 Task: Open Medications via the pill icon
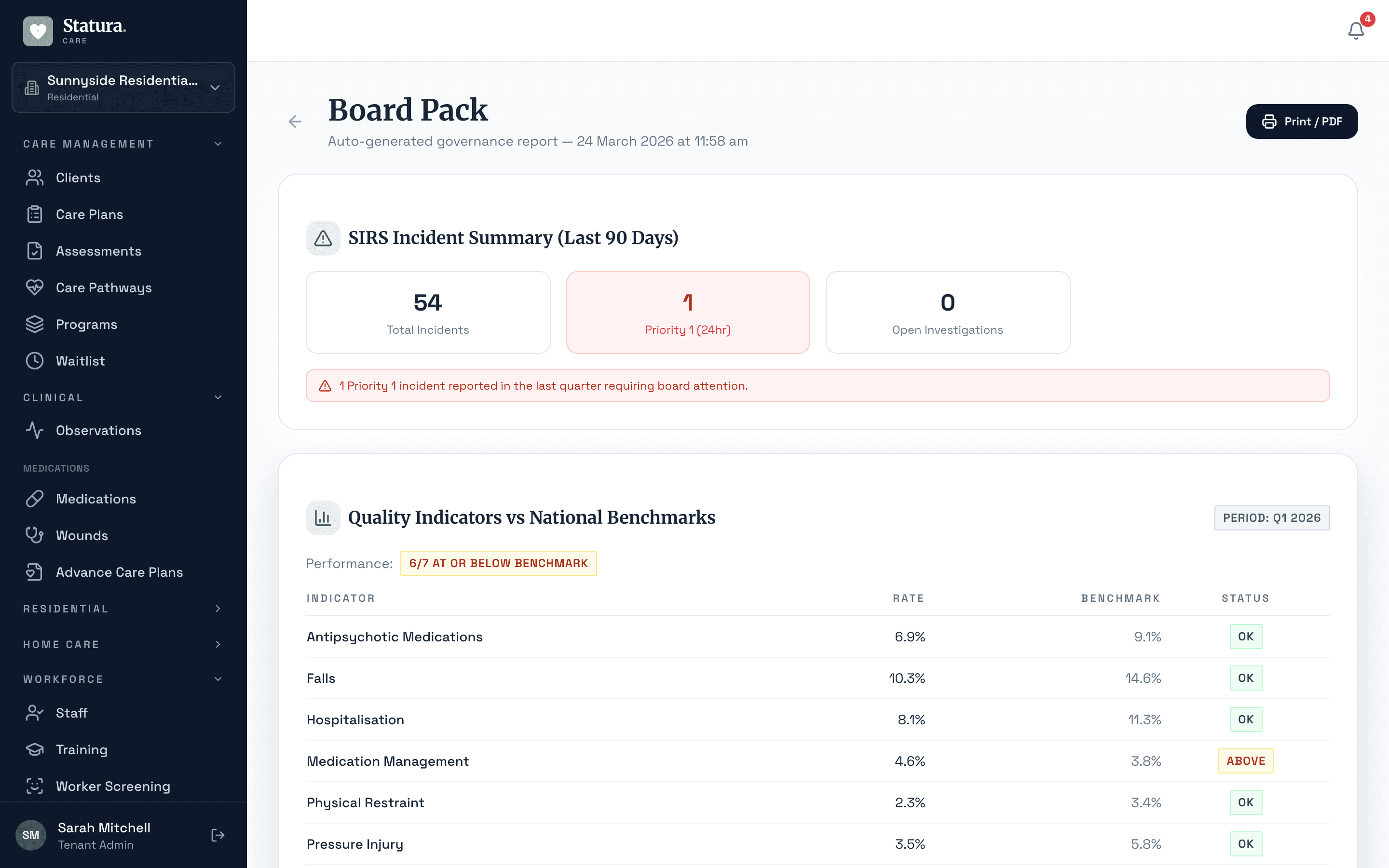[34, 498]
